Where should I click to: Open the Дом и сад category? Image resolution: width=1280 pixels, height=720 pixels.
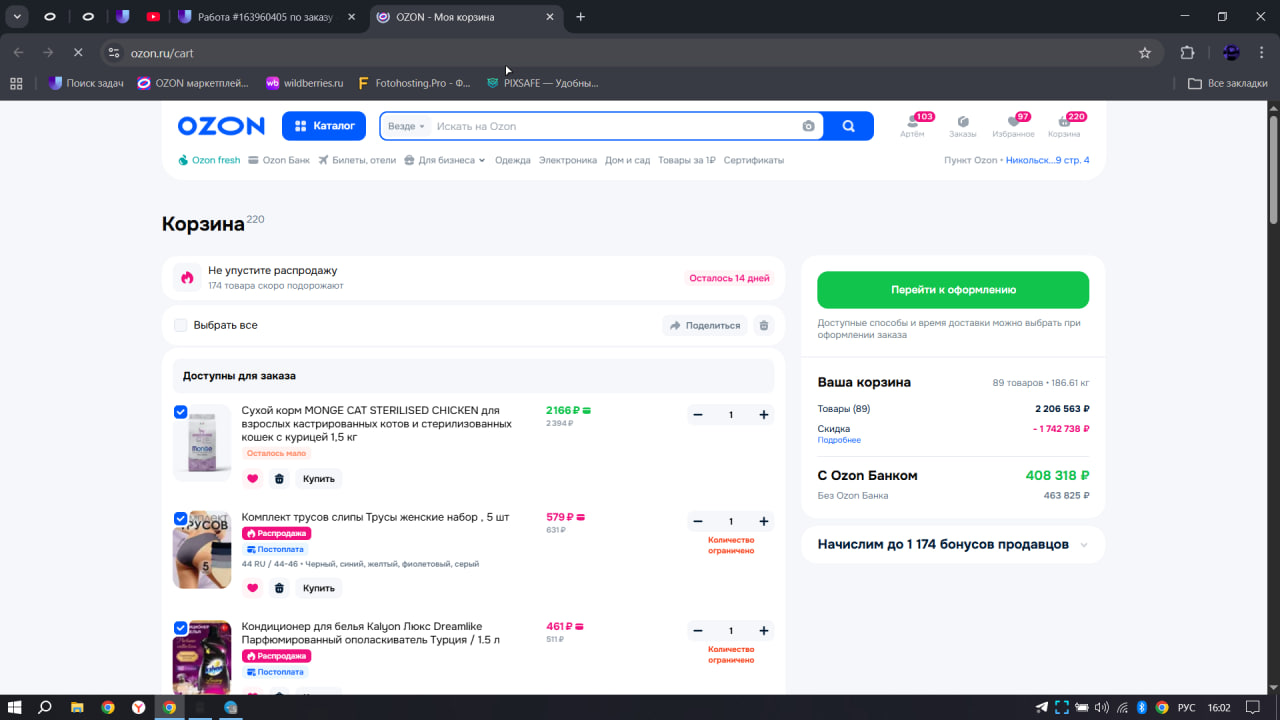tap(628, 160)
